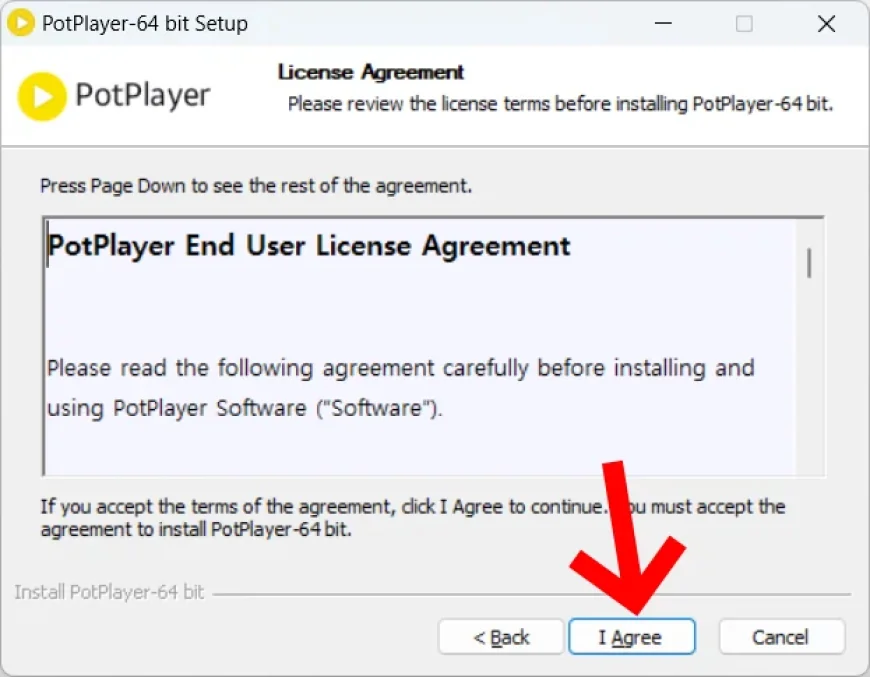The image size is (870, 677).
Task: Click the 'PotPlayer-64 bit Setup' window title
Action: pos(145,24)
